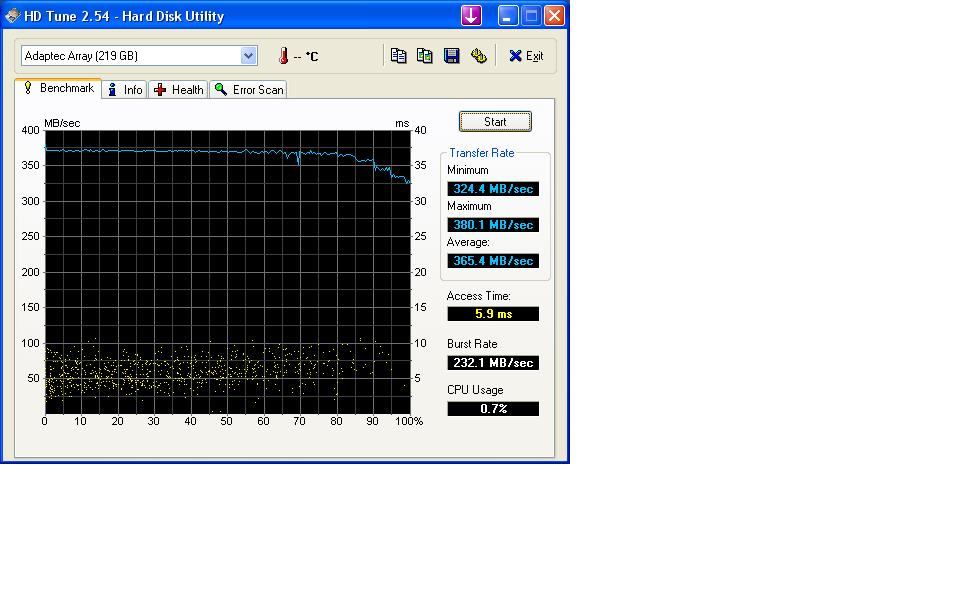Image resolution: width=960 pixels, height=600 pixels.
Task: Go to the Error Scan tab
Action: pyautogui.click(x=249, y=89)
